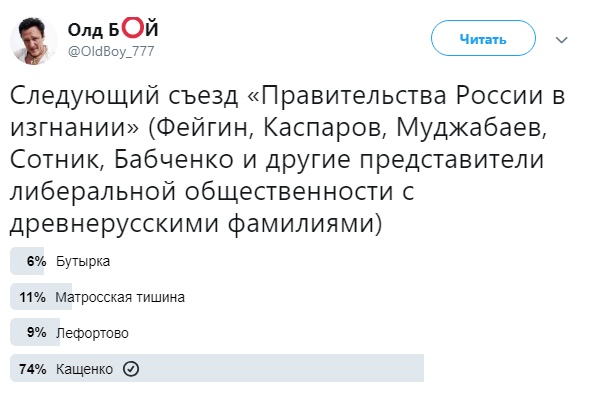Click the word Бабченко in the tweet
This screenshot has width=594, height=395.
[x=174, y=159]
